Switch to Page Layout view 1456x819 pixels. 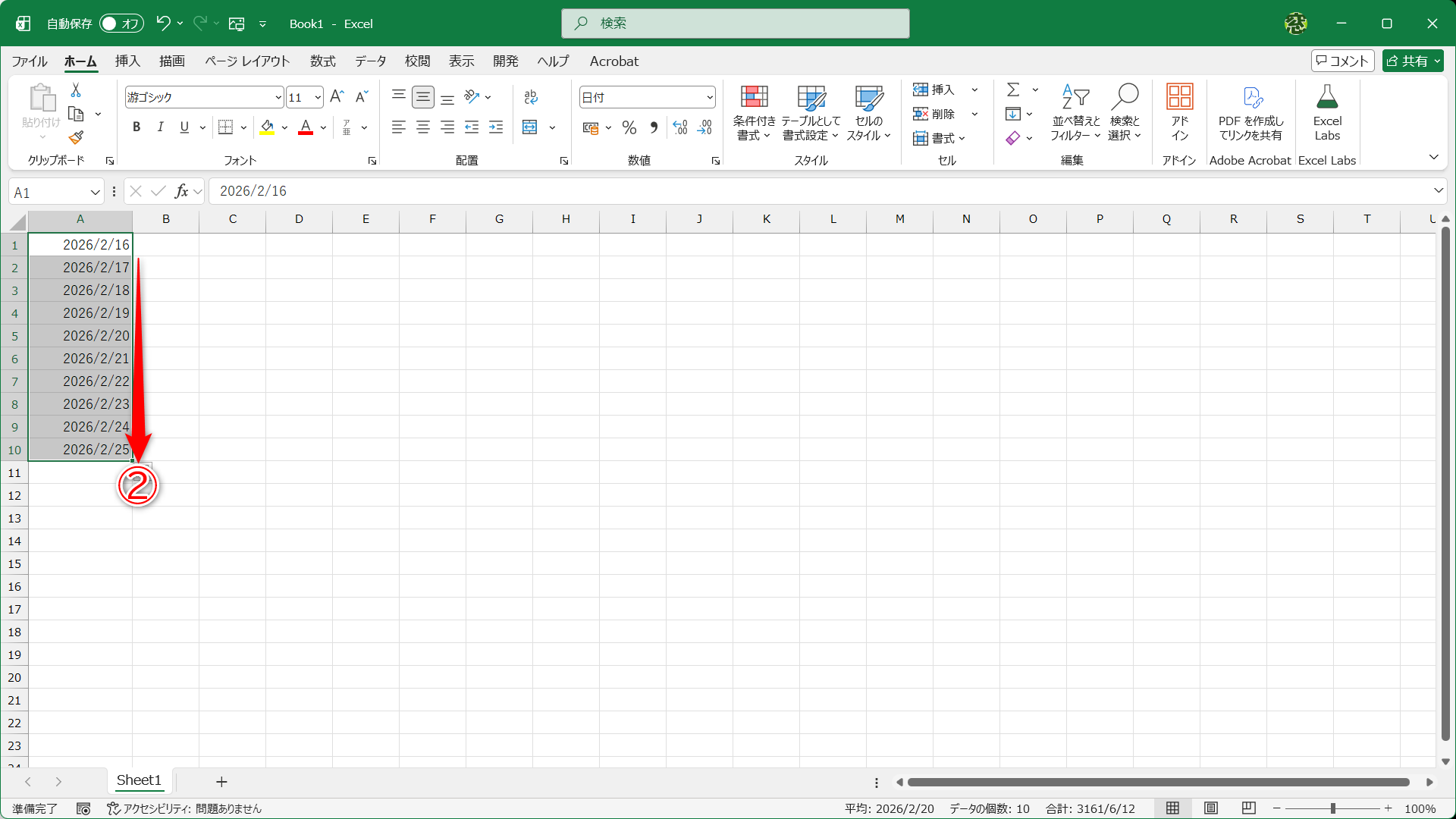tap(1211, 808)
